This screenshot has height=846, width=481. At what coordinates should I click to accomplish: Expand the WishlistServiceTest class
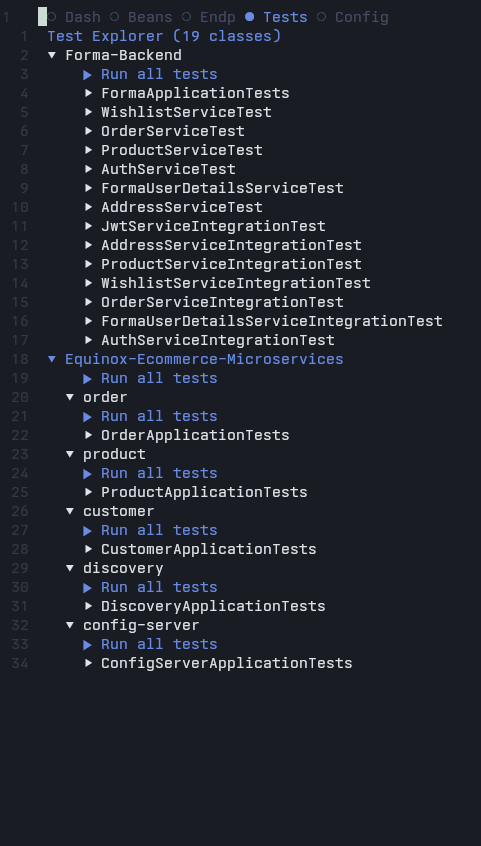pyautogui.click(x=89, y=112)
